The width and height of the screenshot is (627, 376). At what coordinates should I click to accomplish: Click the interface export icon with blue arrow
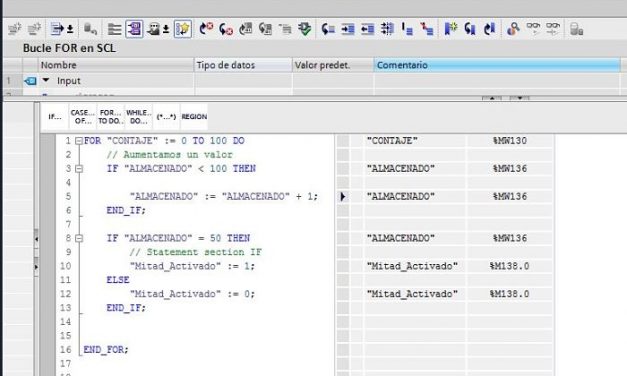[57, 29]
